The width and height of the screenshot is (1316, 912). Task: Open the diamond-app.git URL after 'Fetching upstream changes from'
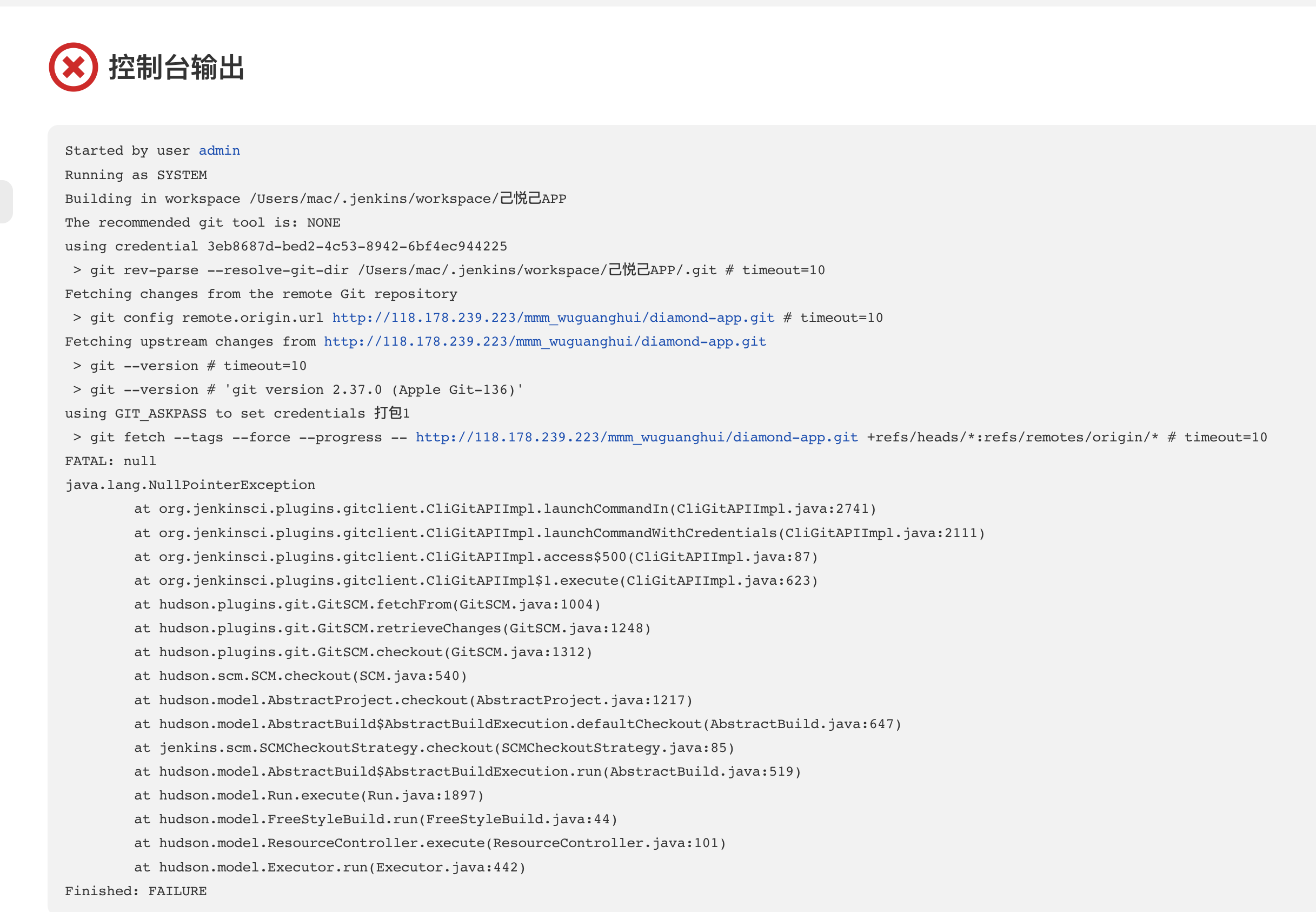545,342
